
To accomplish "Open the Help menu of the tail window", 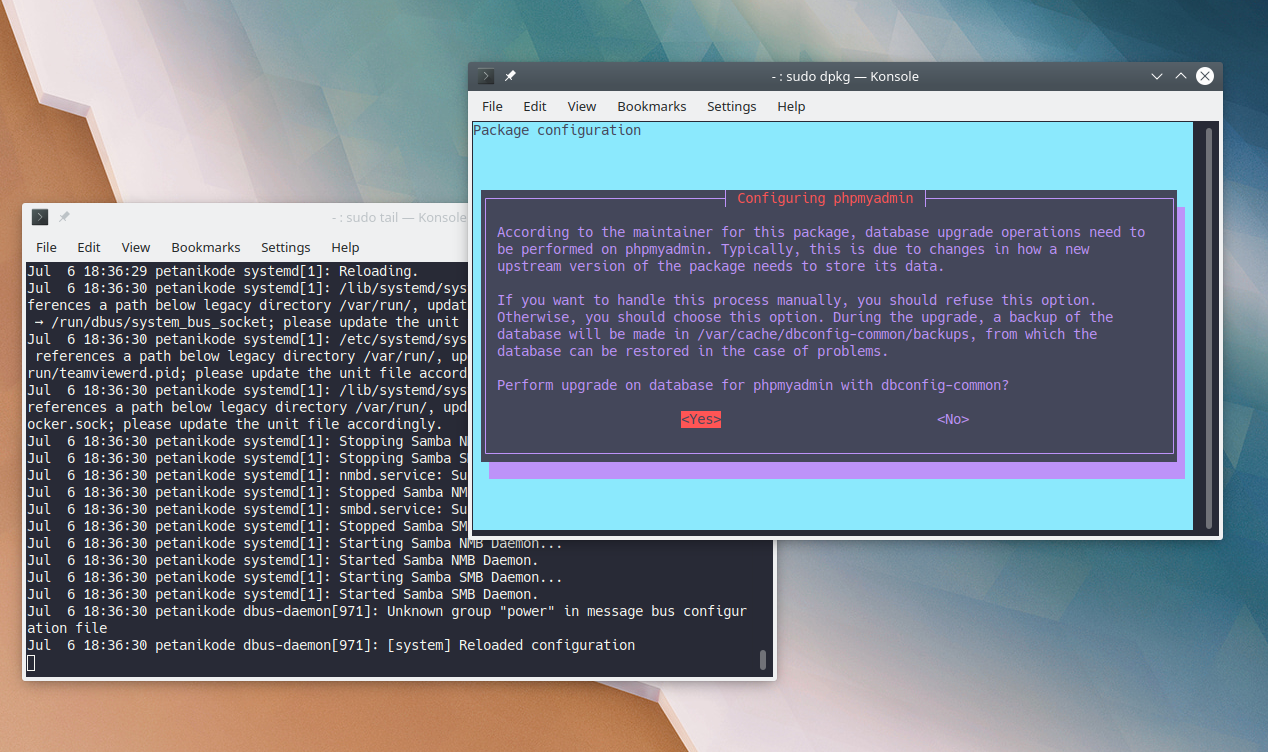I will pos(345,247).
